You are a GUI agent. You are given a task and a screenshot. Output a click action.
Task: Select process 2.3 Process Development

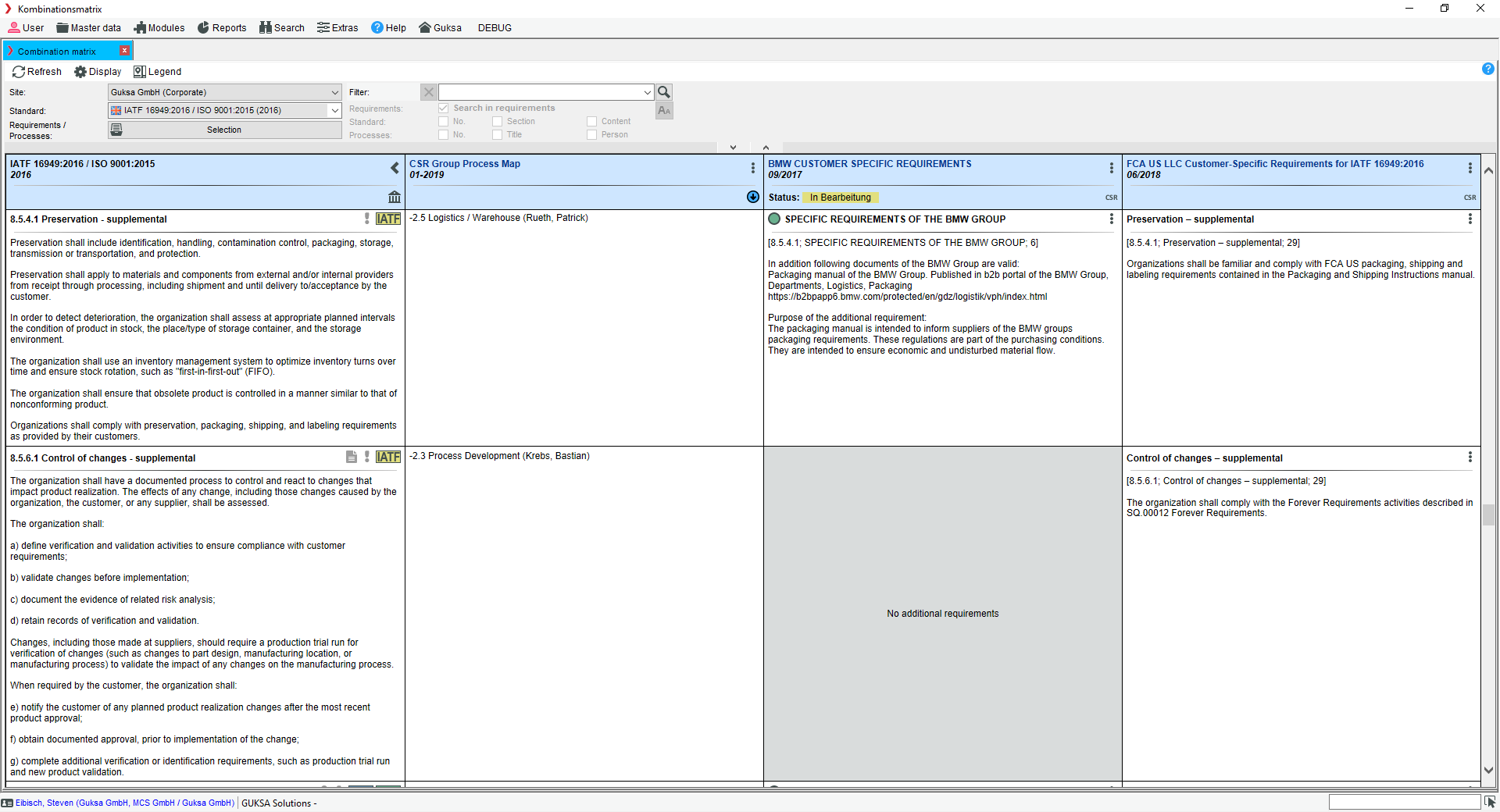[x=499, y=456]
